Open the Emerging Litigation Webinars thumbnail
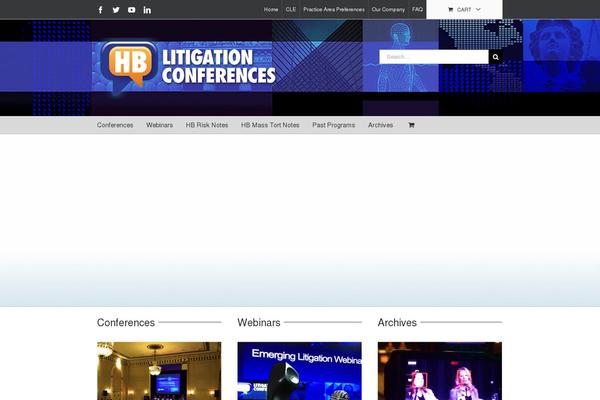 click(x=299, y=371)
